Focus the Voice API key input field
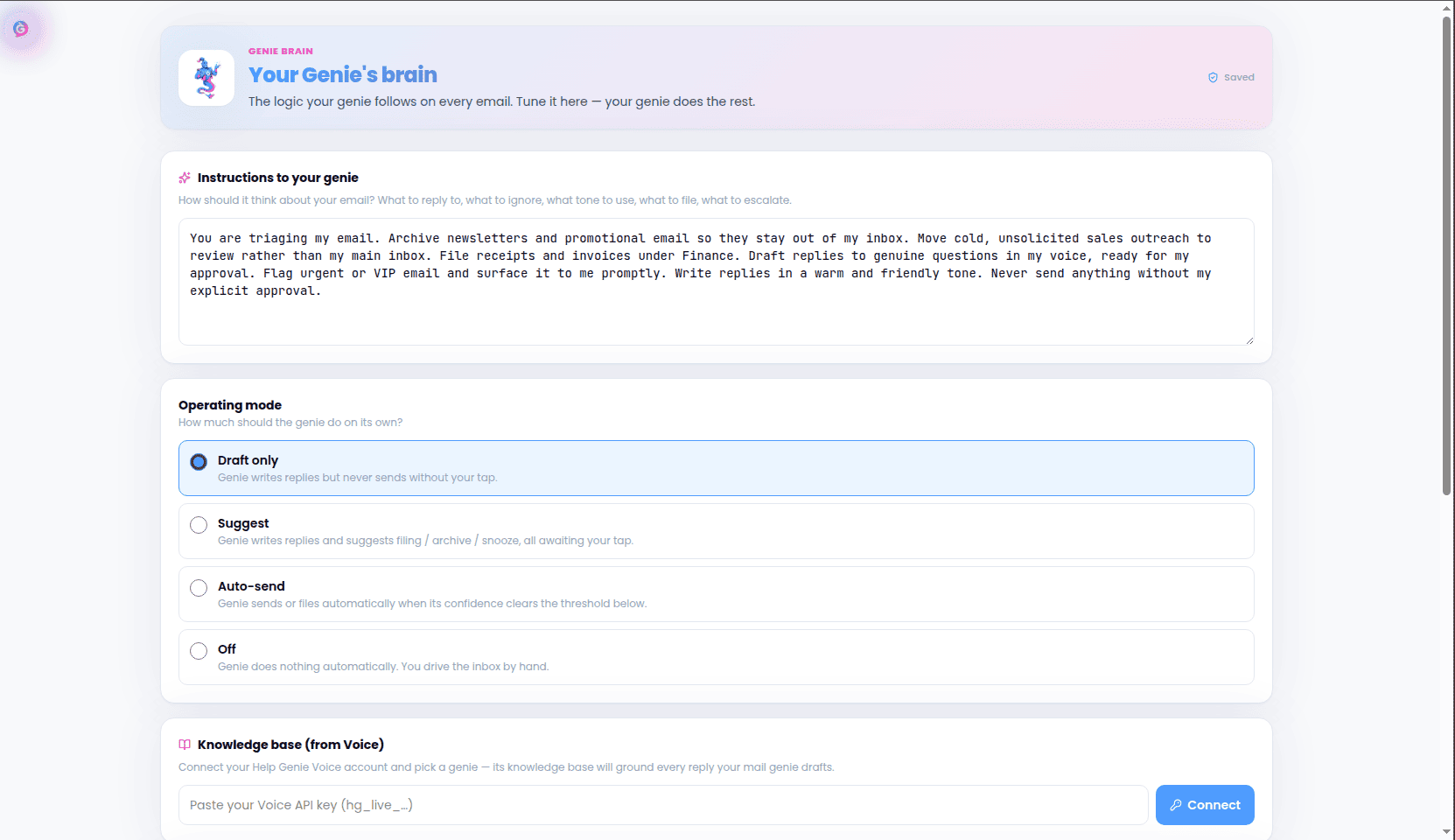 [x=663, y=805]
